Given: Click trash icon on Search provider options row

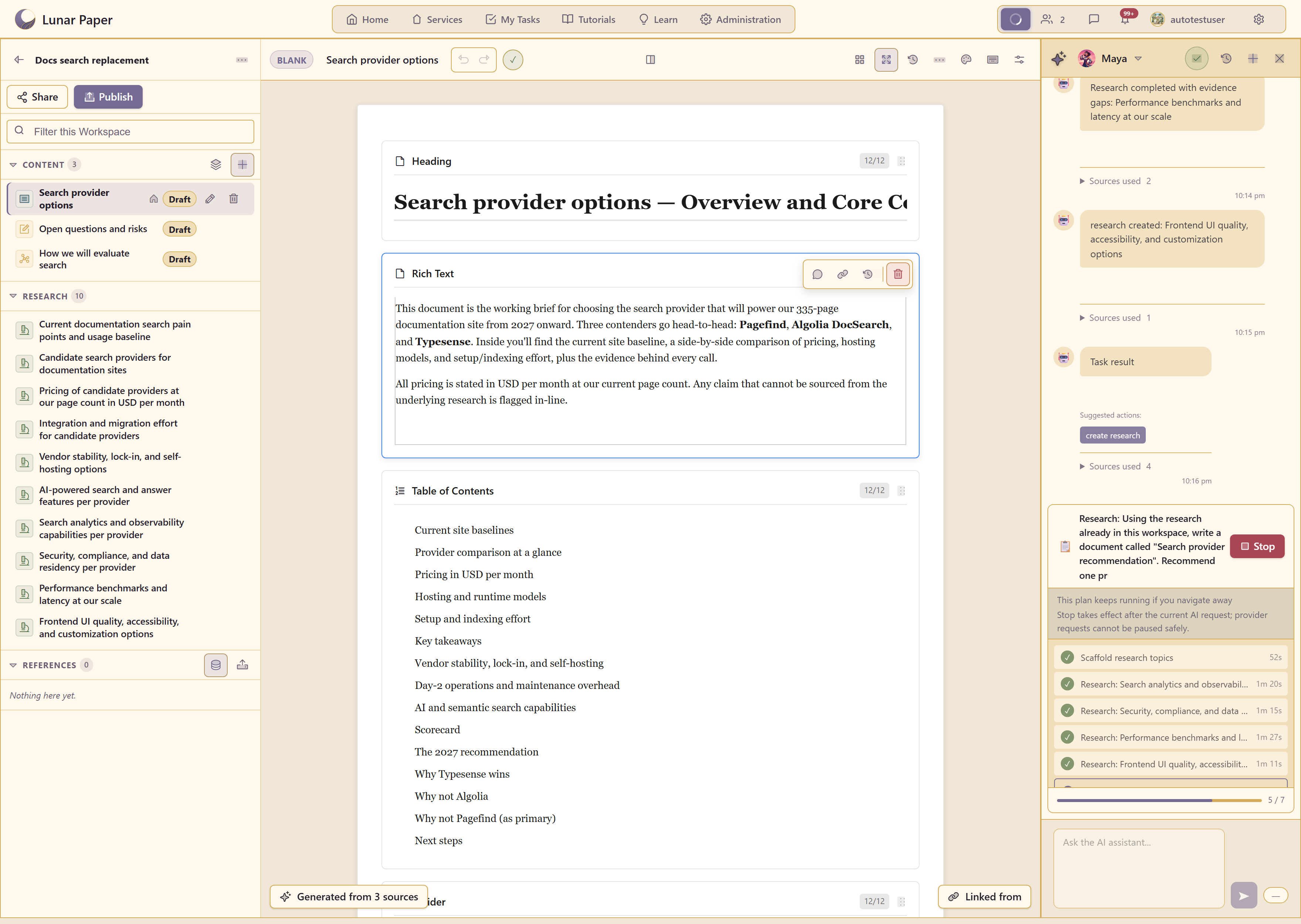Looking at the screenshot, I should tap(233, 199).
